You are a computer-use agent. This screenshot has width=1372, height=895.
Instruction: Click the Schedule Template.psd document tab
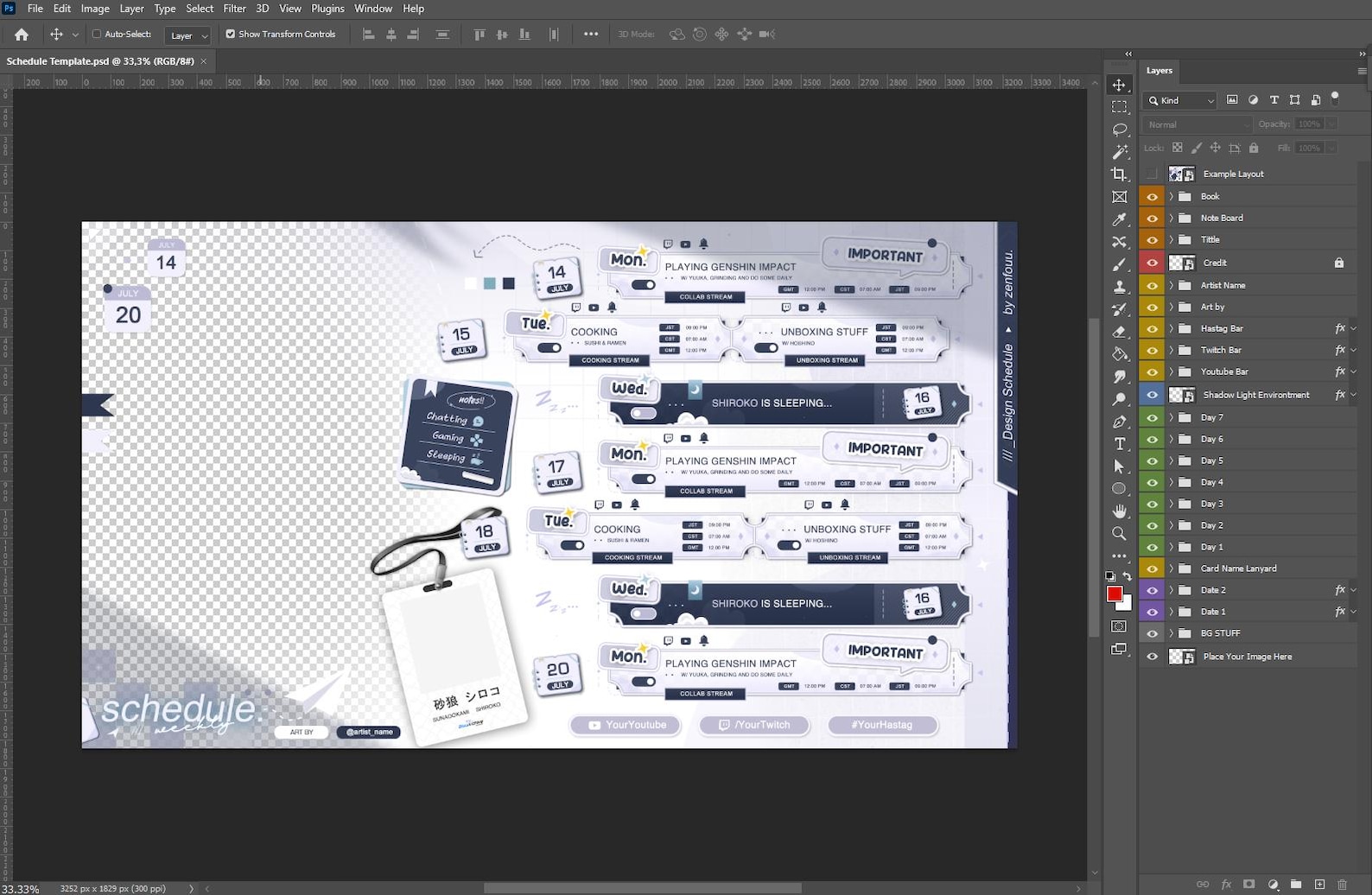(x=100, y=61)
